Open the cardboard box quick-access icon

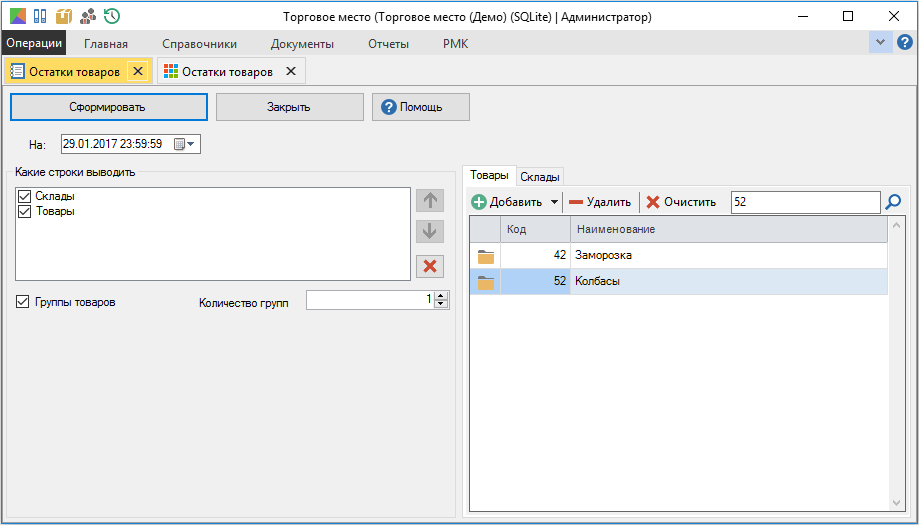click(x=64, y=16)
